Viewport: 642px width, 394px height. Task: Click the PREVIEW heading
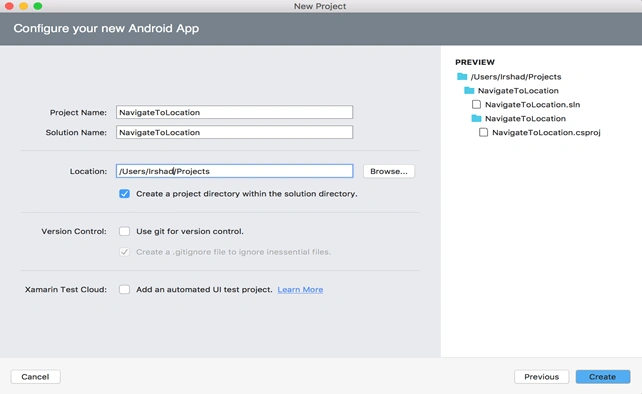[x=475, y=62]
